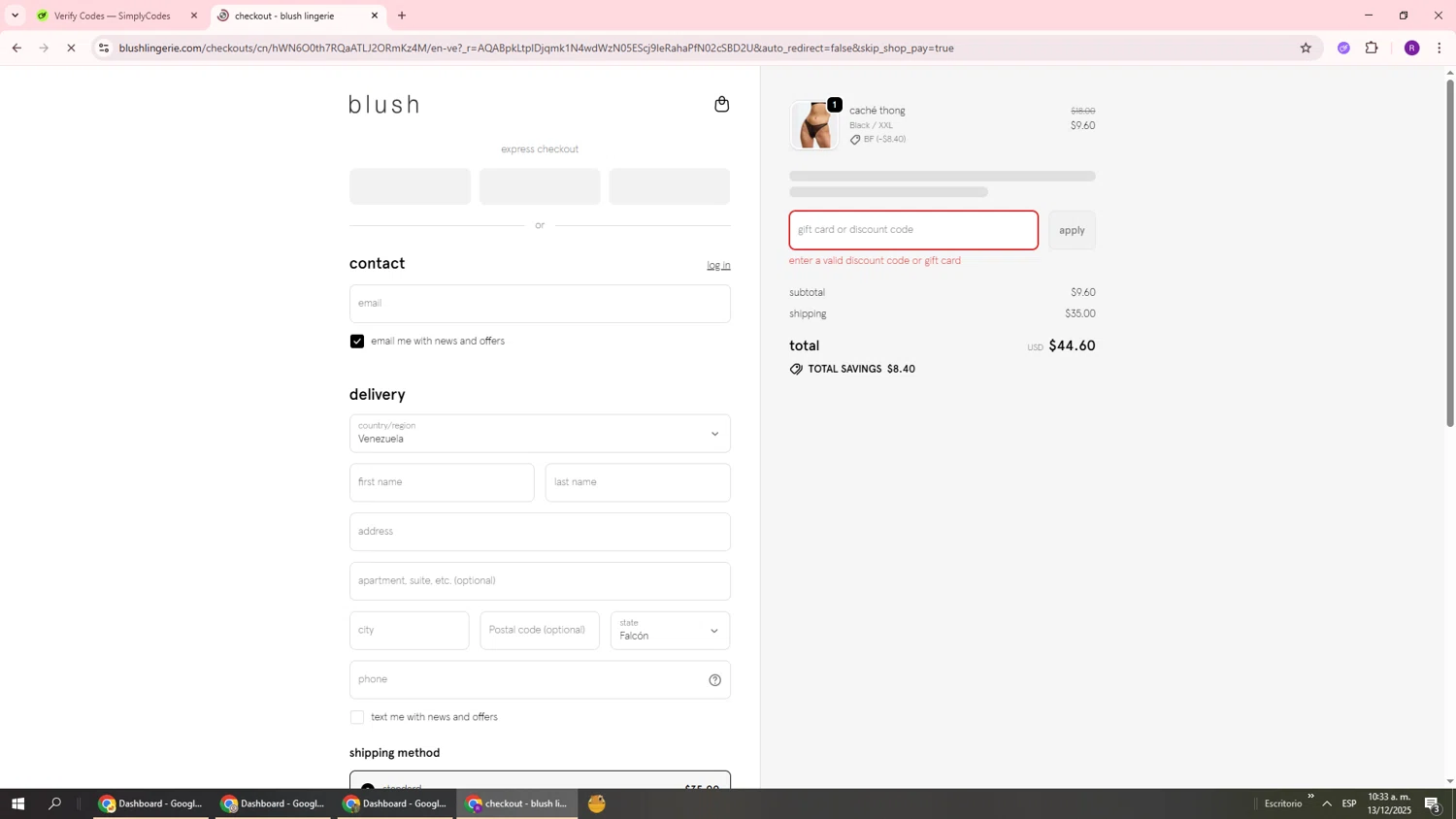
Task: Click the shipping cost $35.00
Action: tap(1079, 313)
